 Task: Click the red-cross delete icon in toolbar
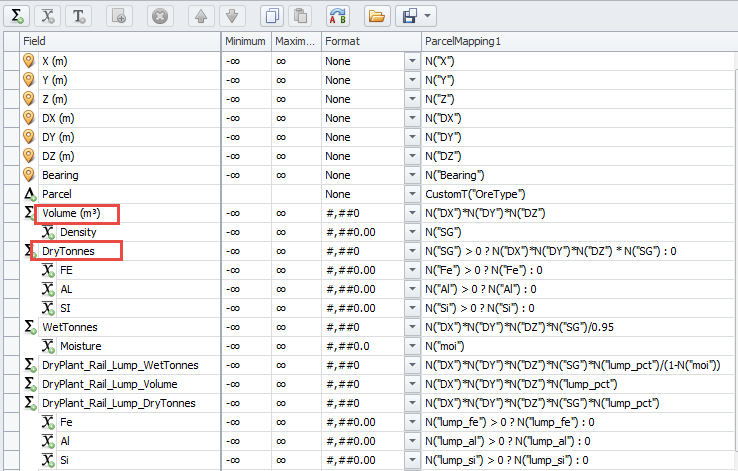point(158,16)
